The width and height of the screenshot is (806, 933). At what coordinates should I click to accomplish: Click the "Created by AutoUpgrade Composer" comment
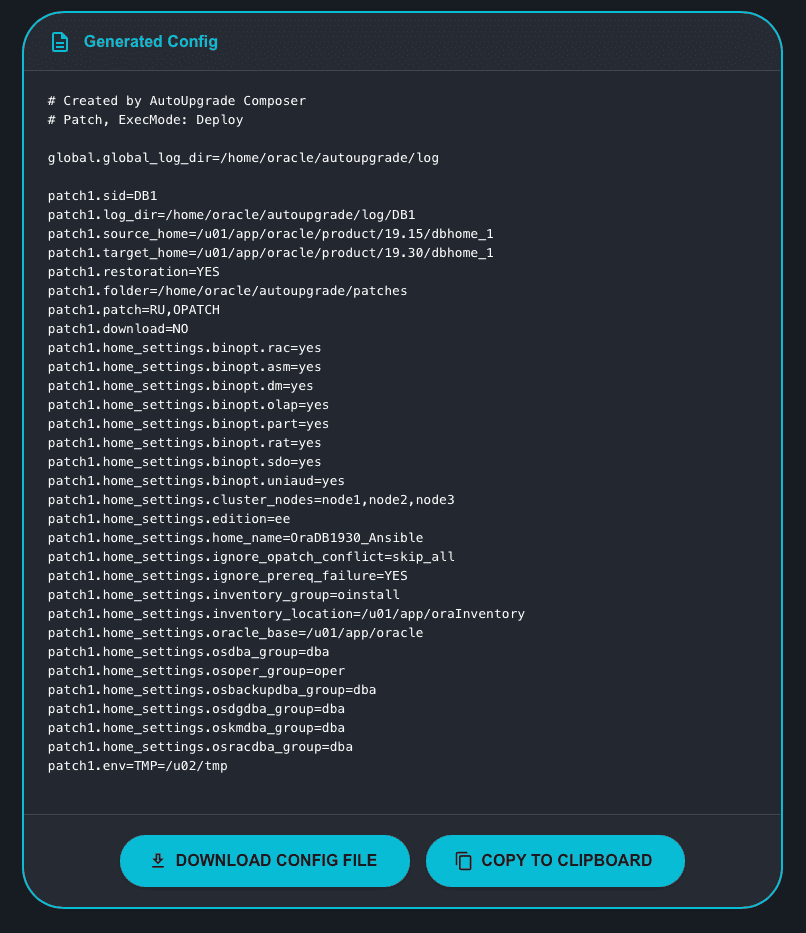177,101
